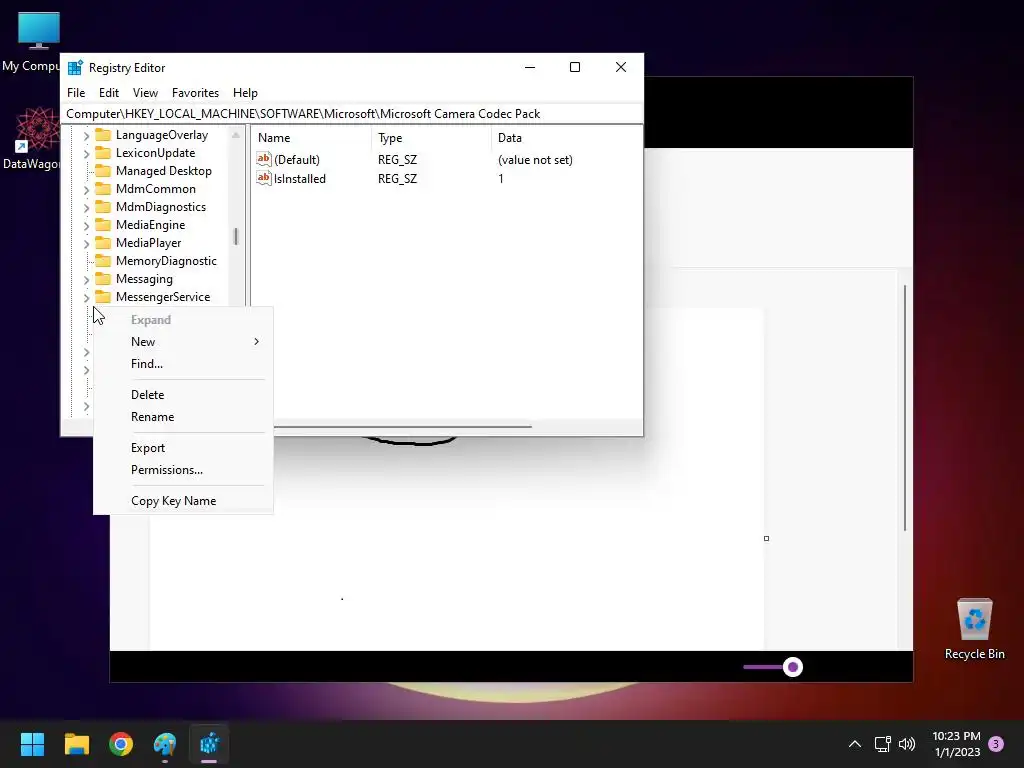Open Permissions... from context menu
Image resolution: width=1024 pixels, height=768 pixels.
183,470
